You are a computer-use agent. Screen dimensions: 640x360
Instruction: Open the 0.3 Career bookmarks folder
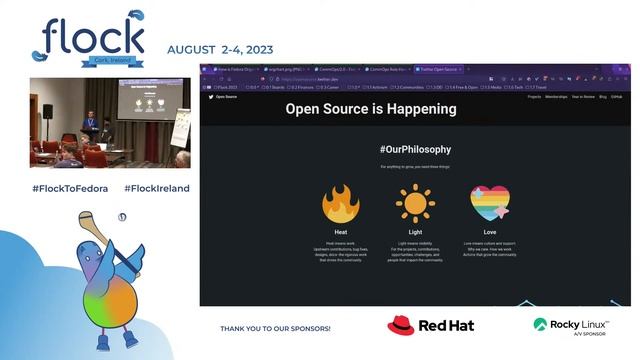(327, 87)
